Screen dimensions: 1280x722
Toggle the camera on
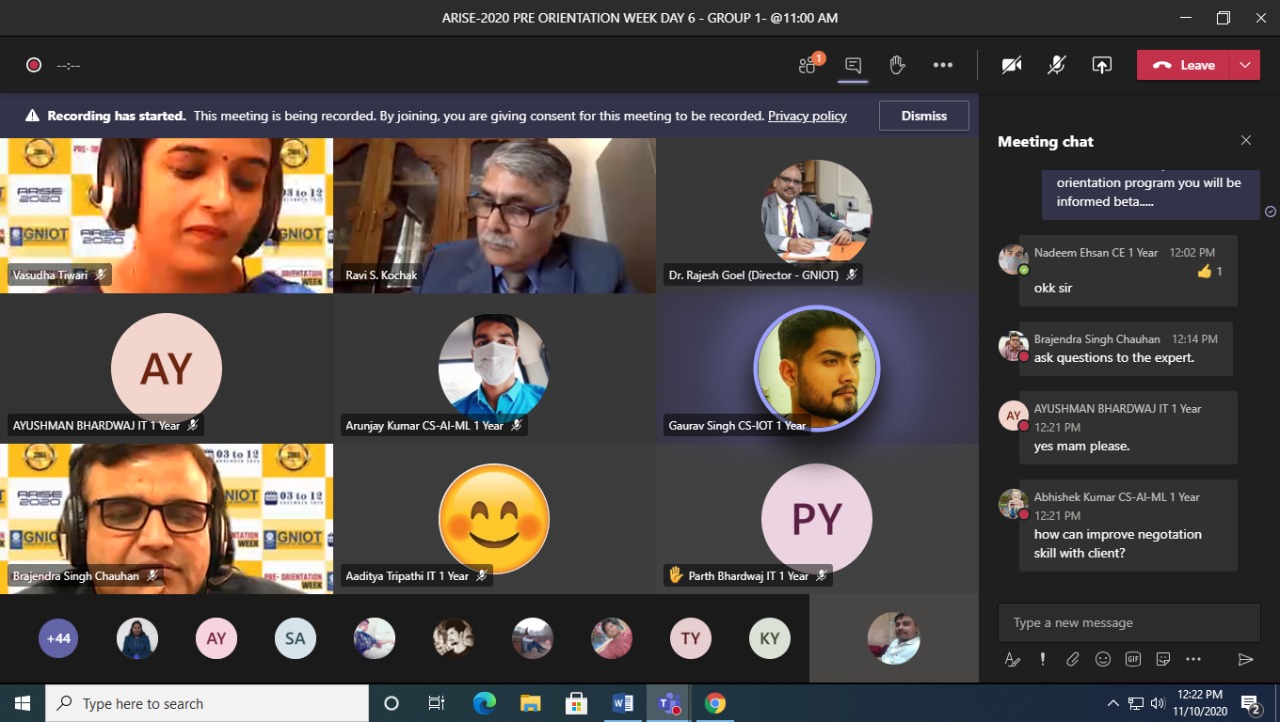(x=1012, y=65)
